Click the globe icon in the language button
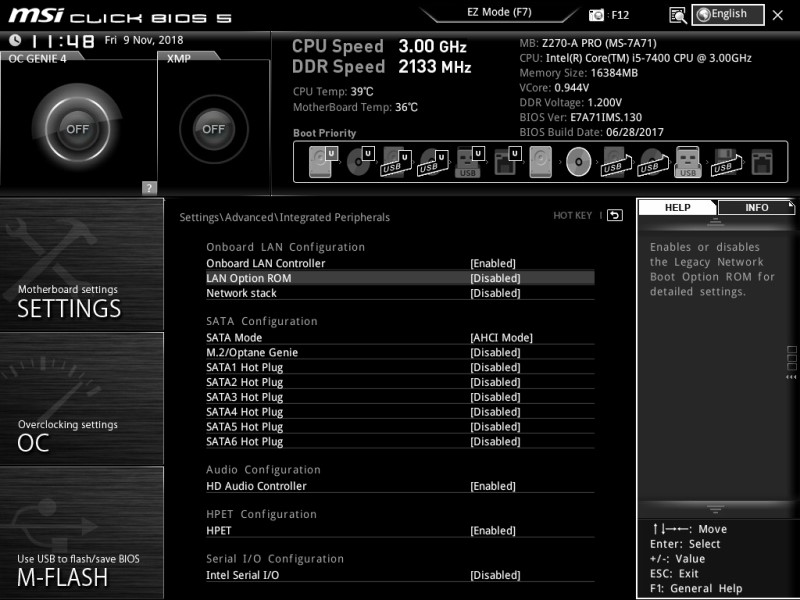 tap(704, 15)
